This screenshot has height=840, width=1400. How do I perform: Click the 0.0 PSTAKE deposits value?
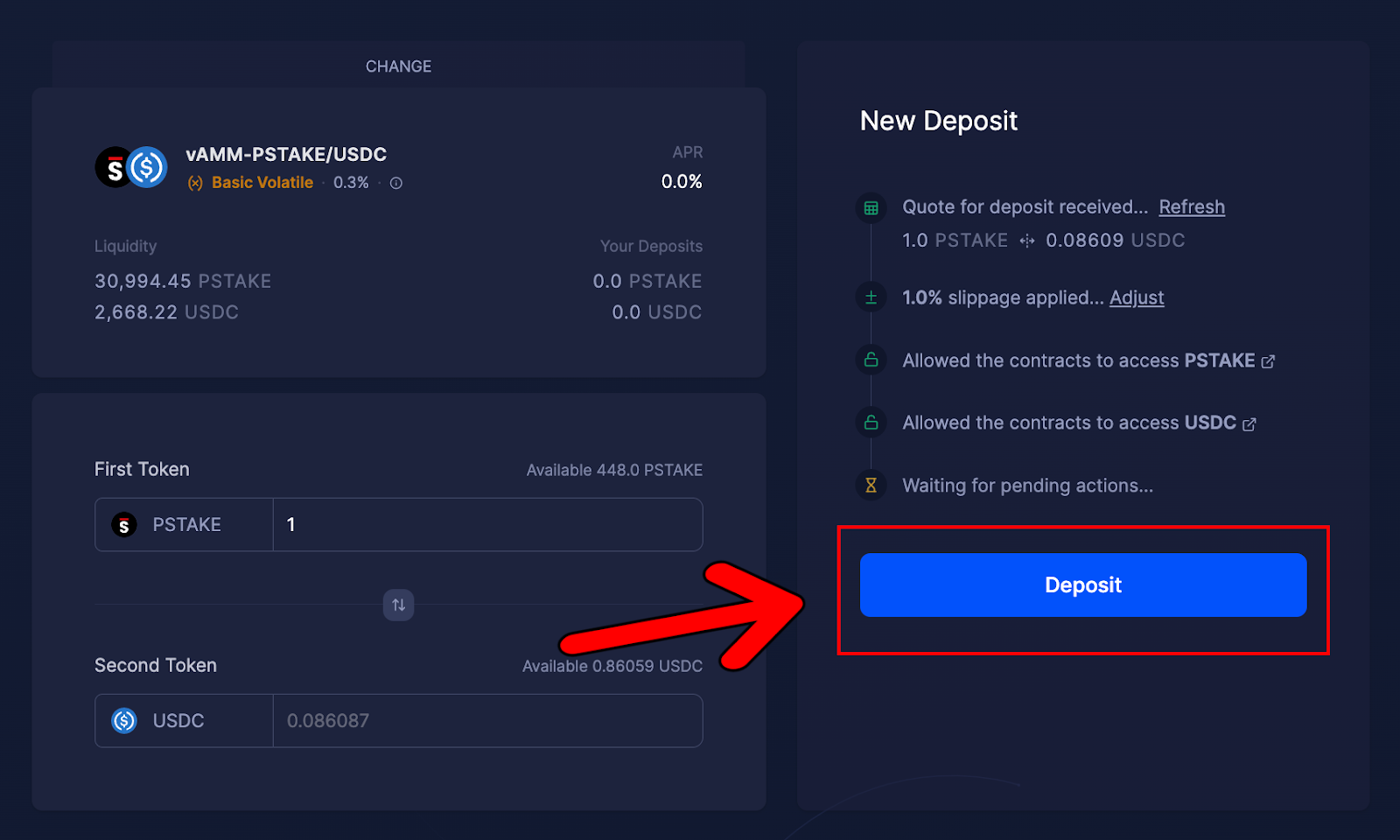[x=647, y=282]
